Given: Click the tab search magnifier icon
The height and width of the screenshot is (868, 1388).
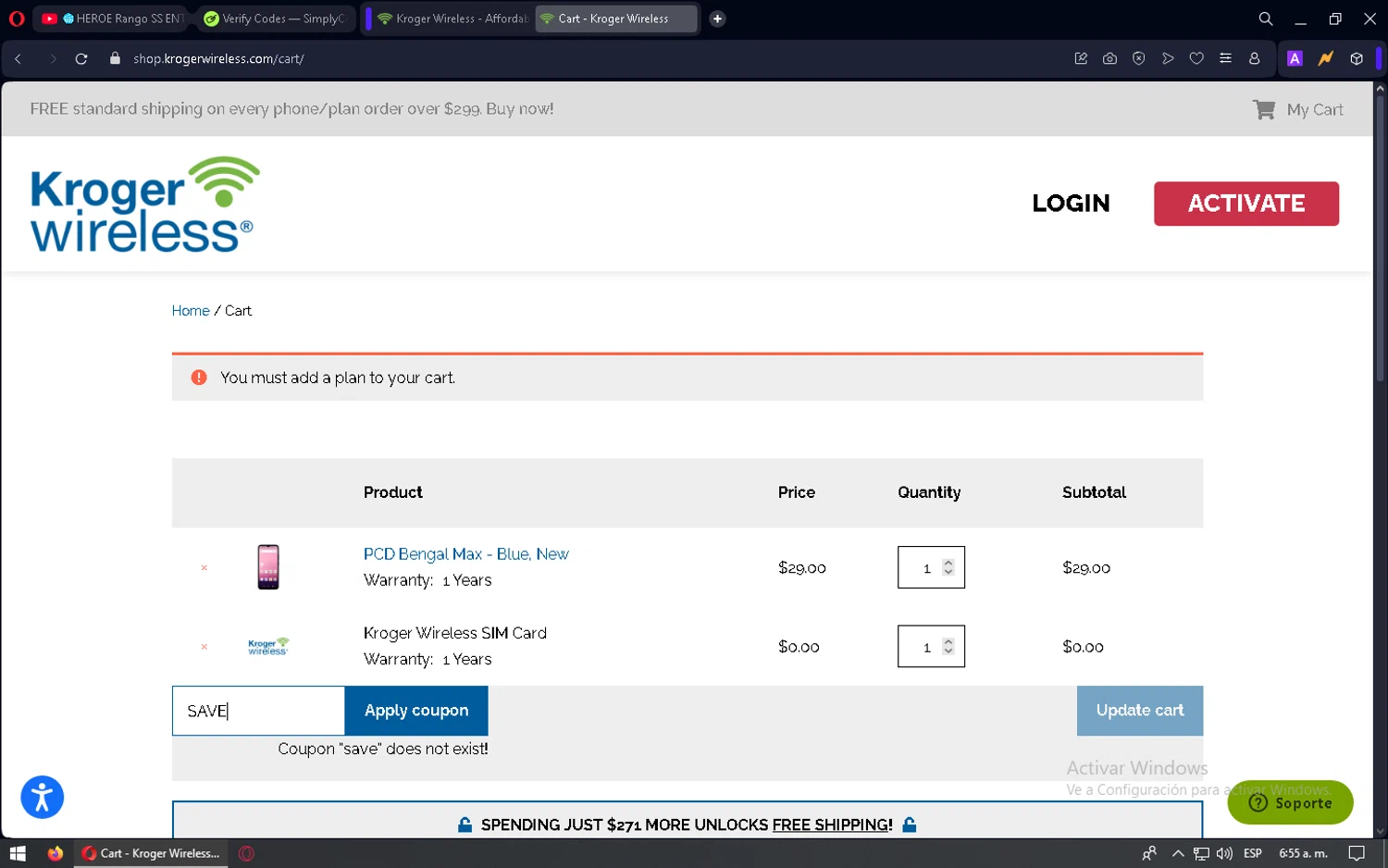Looking at the screenshot, I should coord(1265,19).
